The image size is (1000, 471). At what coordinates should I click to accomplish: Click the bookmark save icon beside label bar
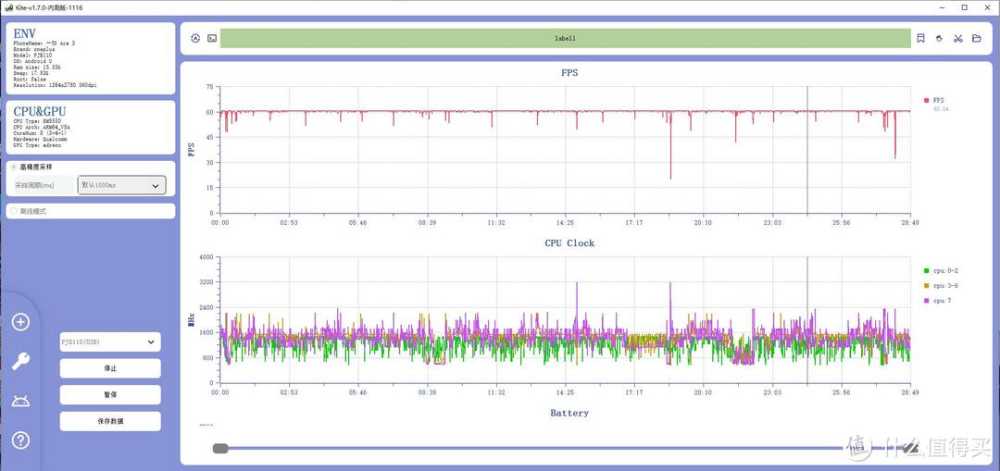pyautogui.click(x=920, y=38)
